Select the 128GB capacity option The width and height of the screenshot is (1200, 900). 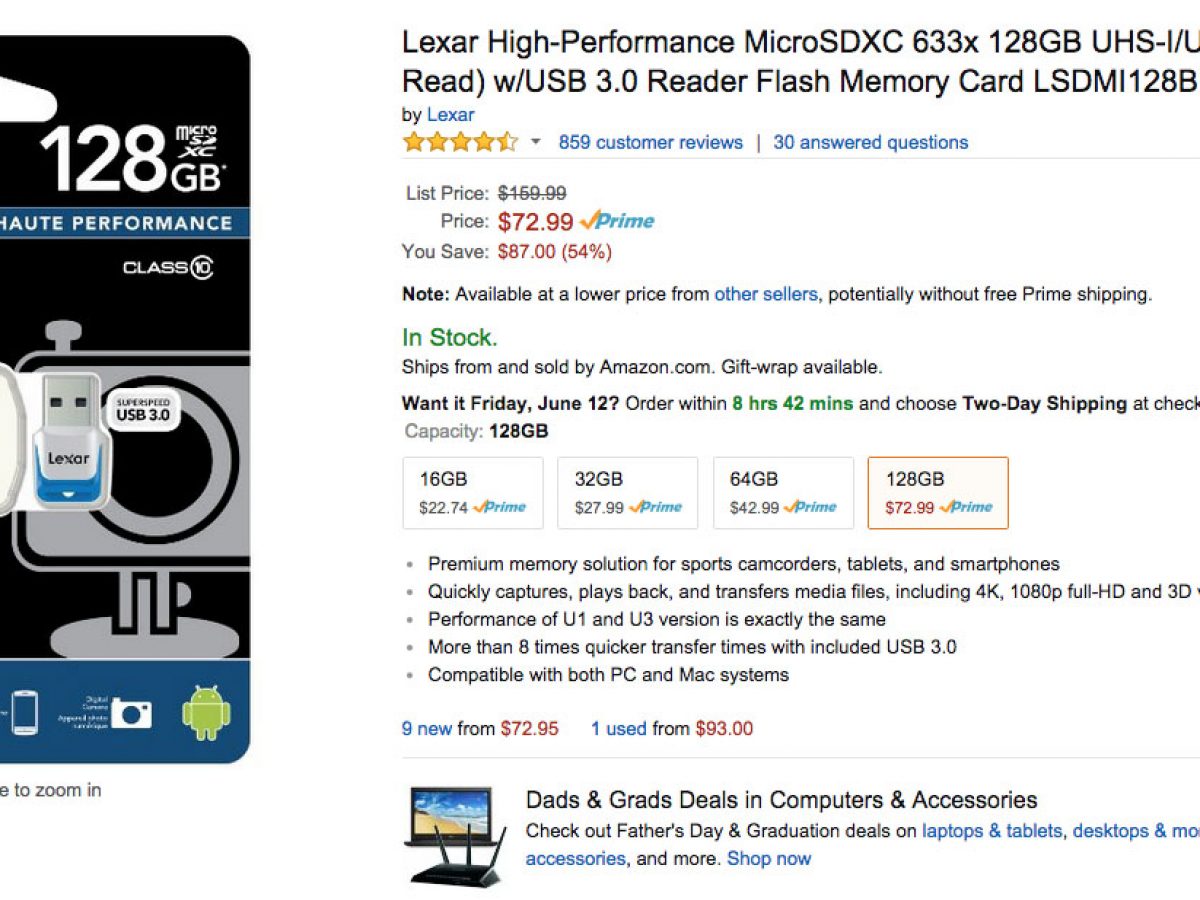click(x=938, y=492)
